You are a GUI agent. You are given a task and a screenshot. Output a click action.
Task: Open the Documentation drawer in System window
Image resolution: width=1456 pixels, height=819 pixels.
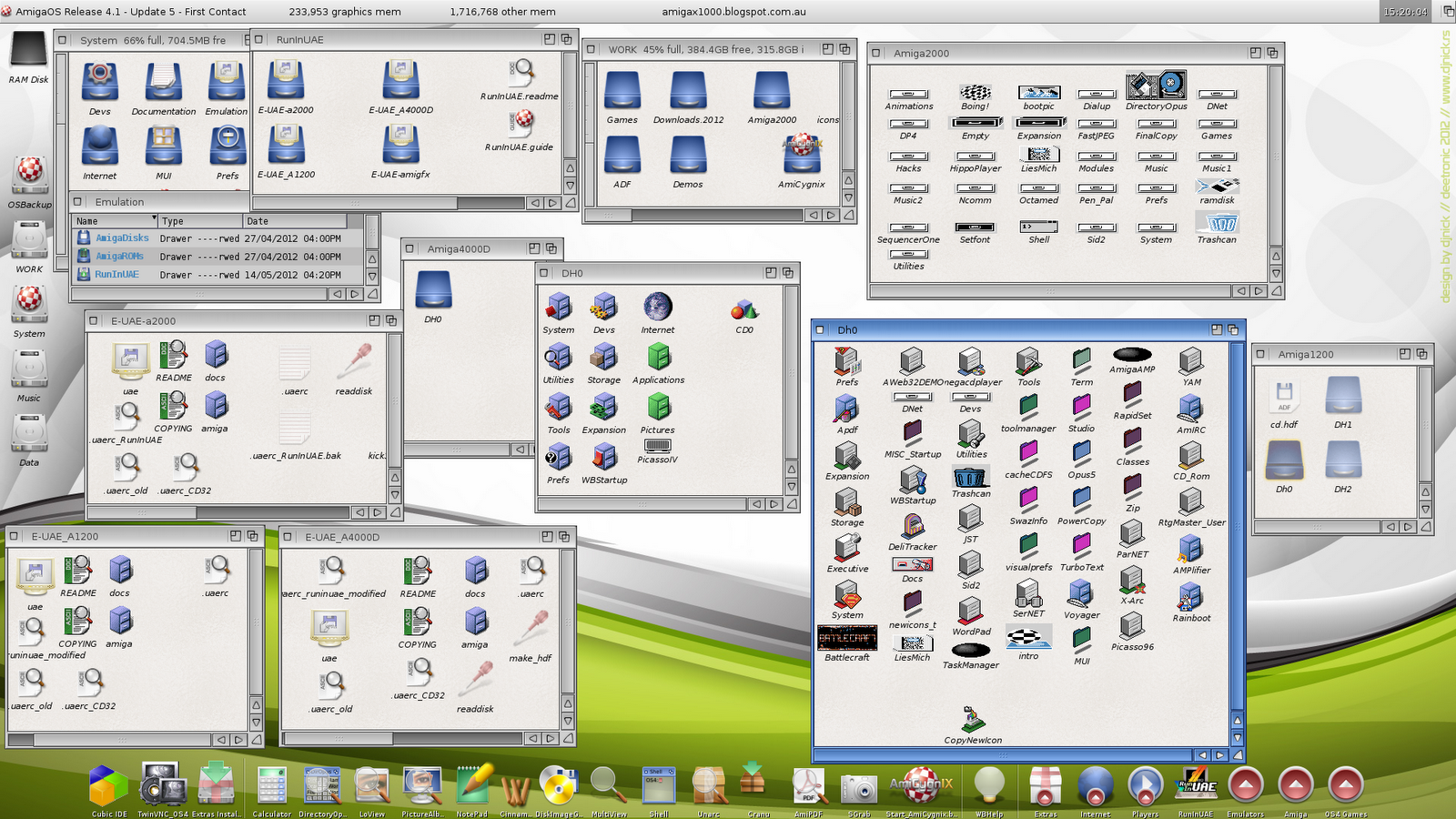[163, 82]
